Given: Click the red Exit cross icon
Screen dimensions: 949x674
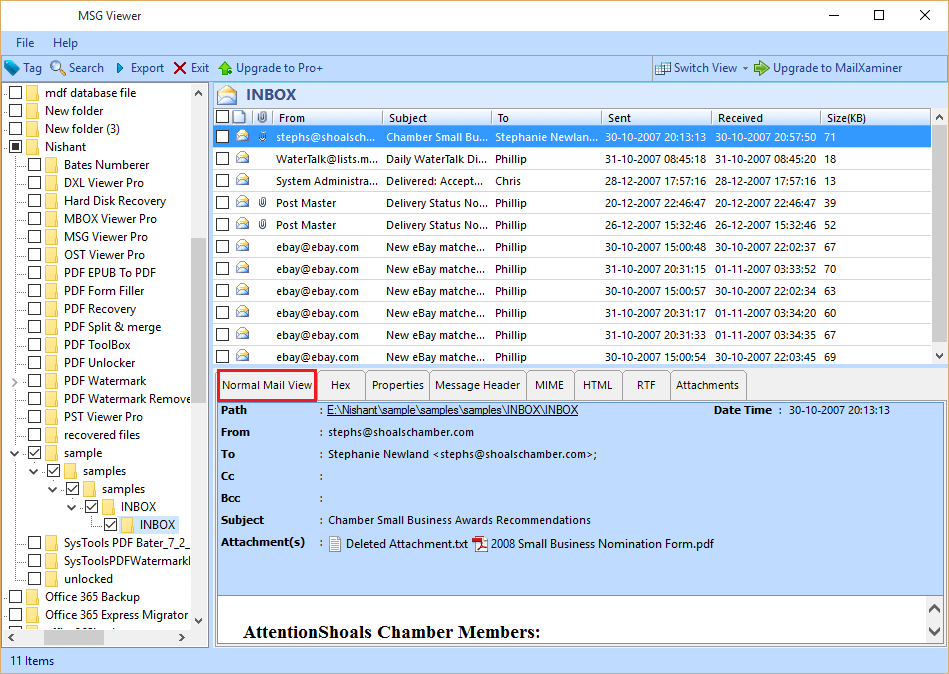Looking at the screenshot, I should (x=180, y=68).
